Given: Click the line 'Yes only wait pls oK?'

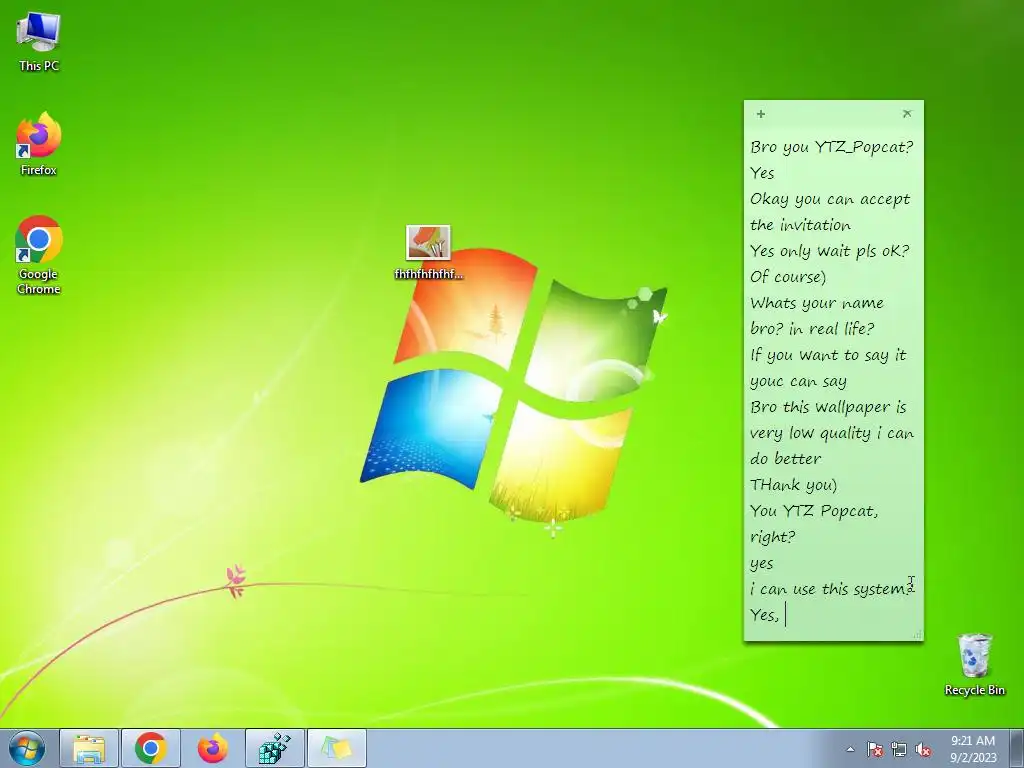Looking at the screenshot, I should click(829, 251).
